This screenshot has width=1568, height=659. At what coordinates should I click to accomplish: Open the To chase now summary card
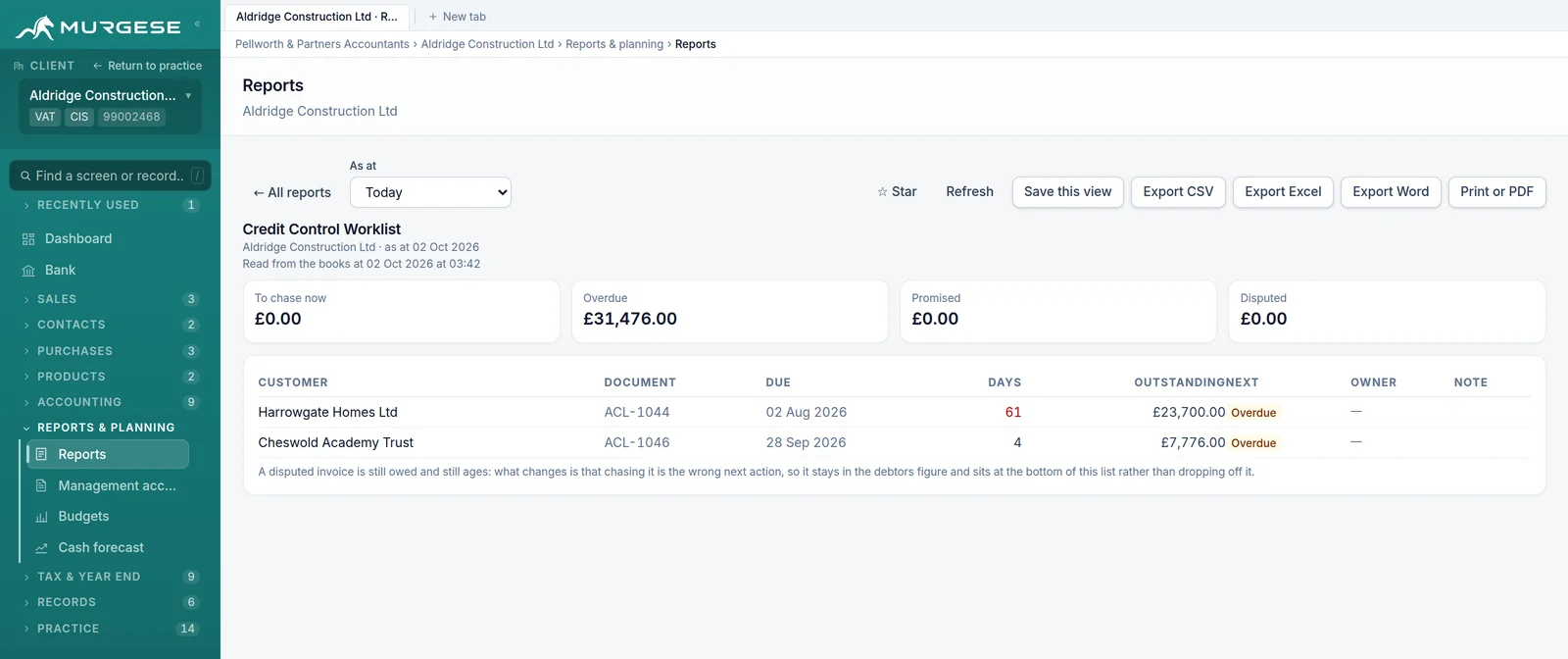pyautogui.click(x=401, y=312)
